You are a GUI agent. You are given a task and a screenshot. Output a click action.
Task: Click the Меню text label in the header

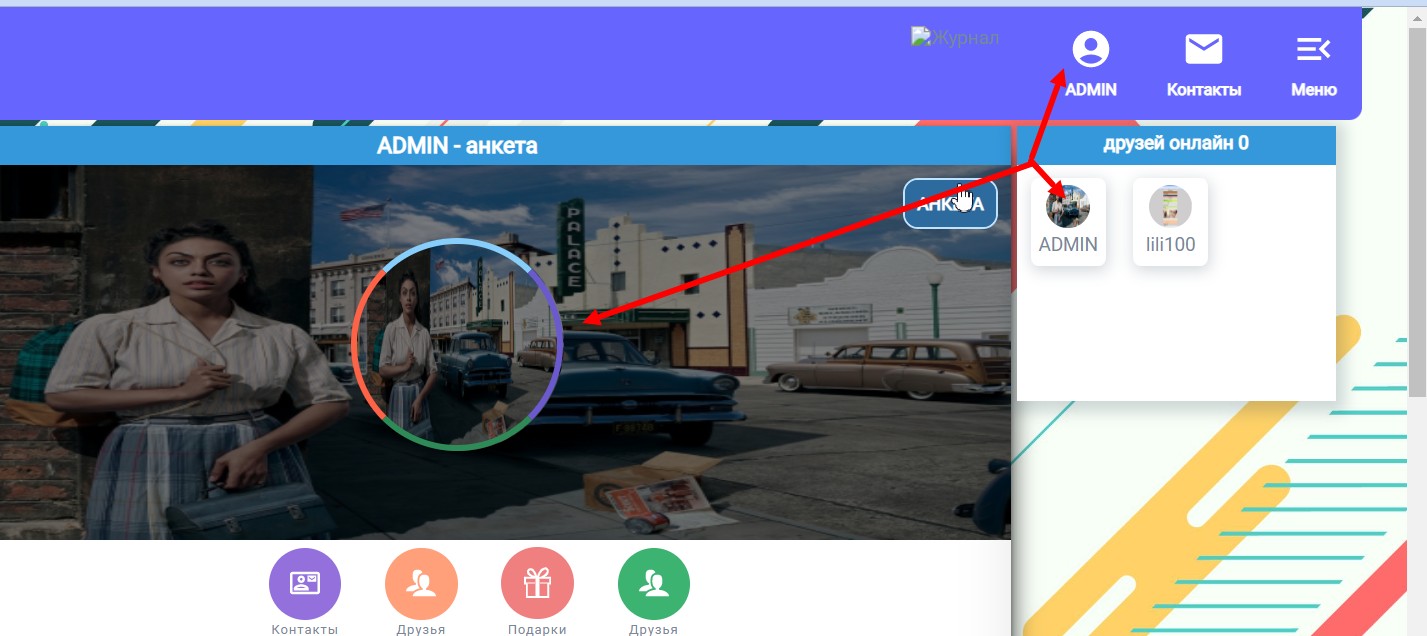pos(1313,90)
